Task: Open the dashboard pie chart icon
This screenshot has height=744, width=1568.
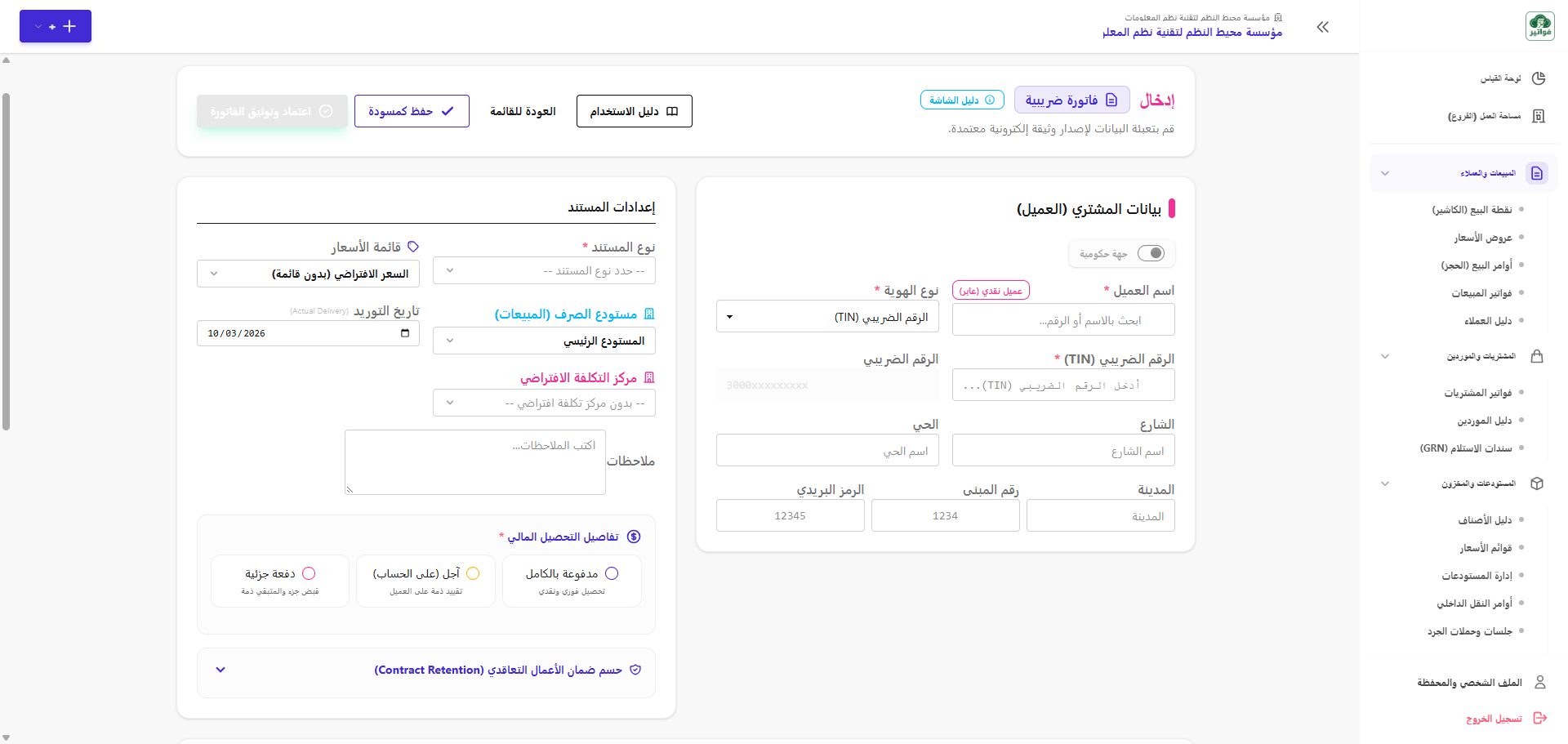Action: click(x=1539, y=78)
